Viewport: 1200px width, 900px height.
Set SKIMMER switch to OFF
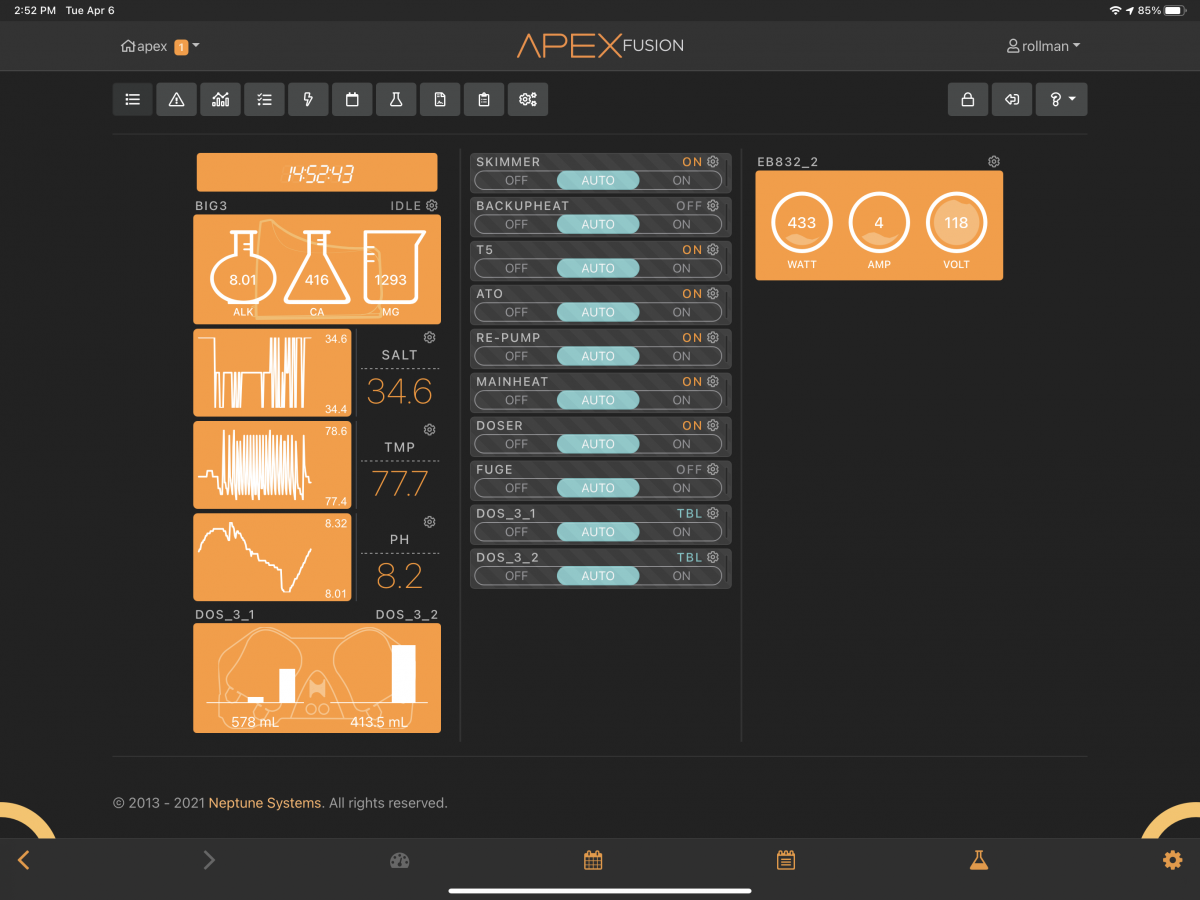coord(516,181)
